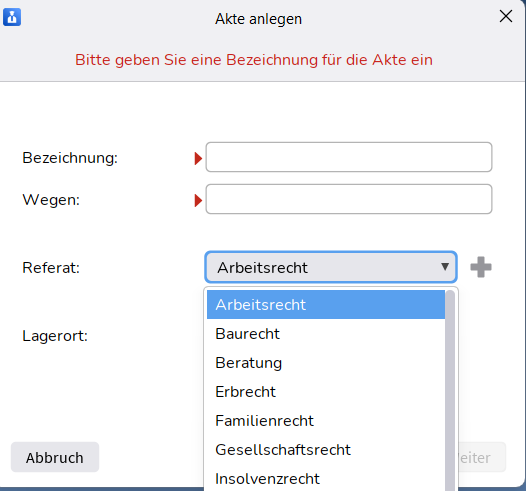Cancel with the Abbruch button
Image resolution: width=526 pixels, height=491 pixels.
click(x=55, y=457)
